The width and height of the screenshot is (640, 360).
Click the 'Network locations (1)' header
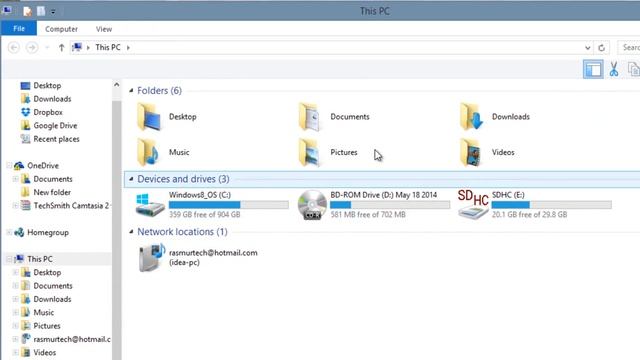point(182,232)
